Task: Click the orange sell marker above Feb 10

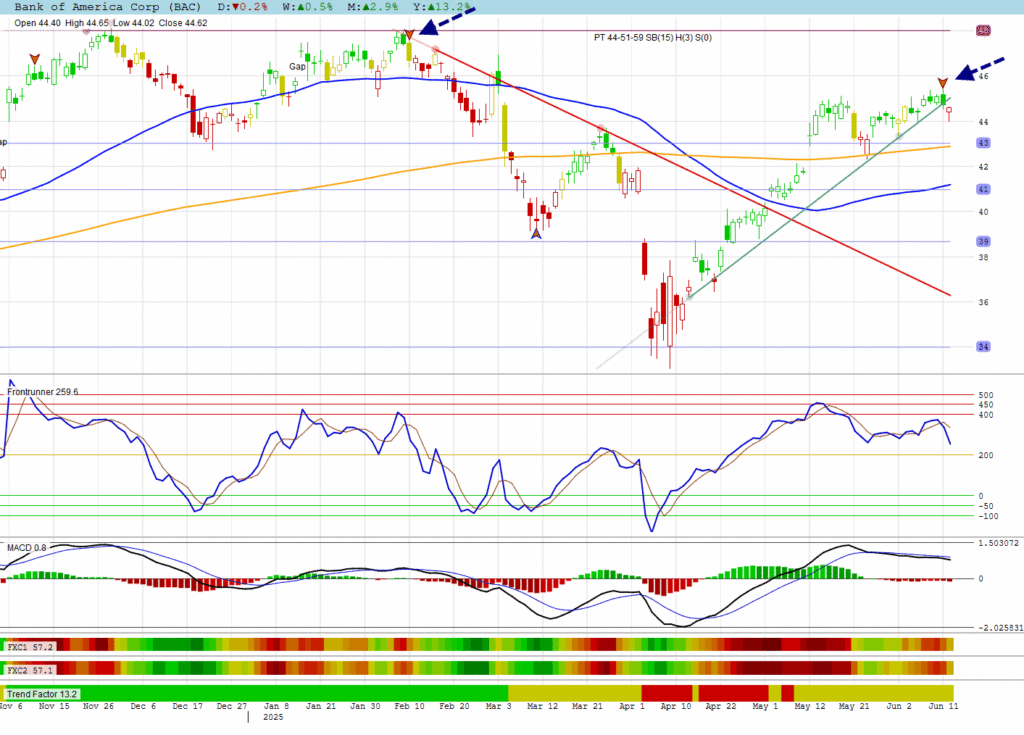Action: coord(409,34)
